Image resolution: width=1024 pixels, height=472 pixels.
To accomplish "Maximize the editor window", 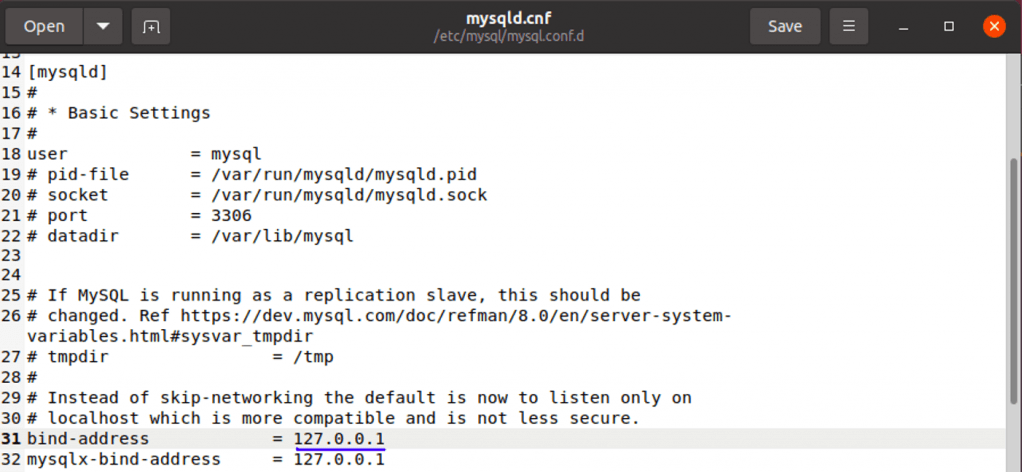I will click(x=949, y=27).
